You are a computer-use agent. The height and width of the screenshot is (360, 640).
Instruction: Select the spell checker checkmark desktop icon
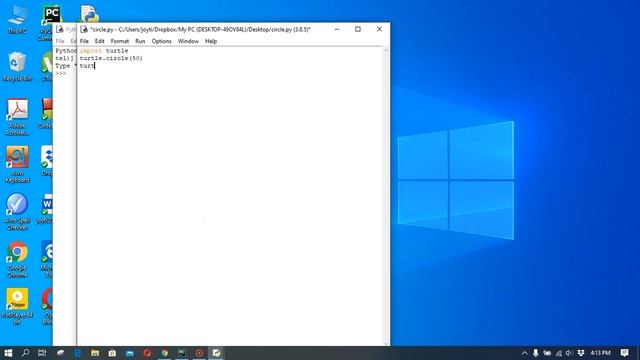click(x=17, y=211)
